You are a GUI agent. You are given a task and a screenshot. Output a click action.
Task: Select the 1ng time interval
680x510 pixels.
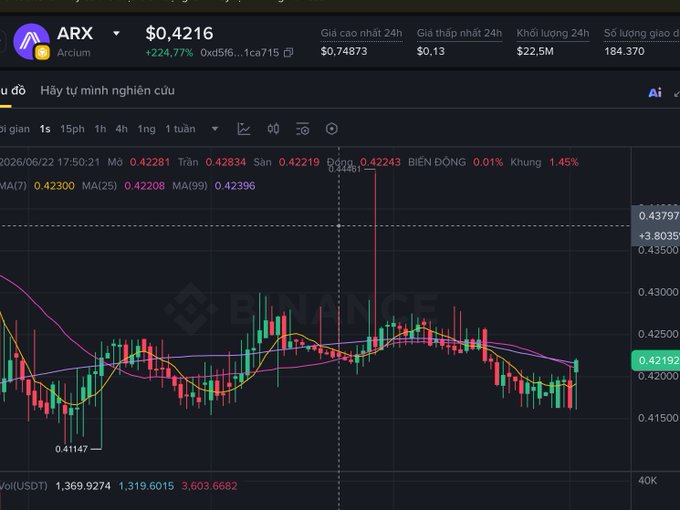click(147, 129)
